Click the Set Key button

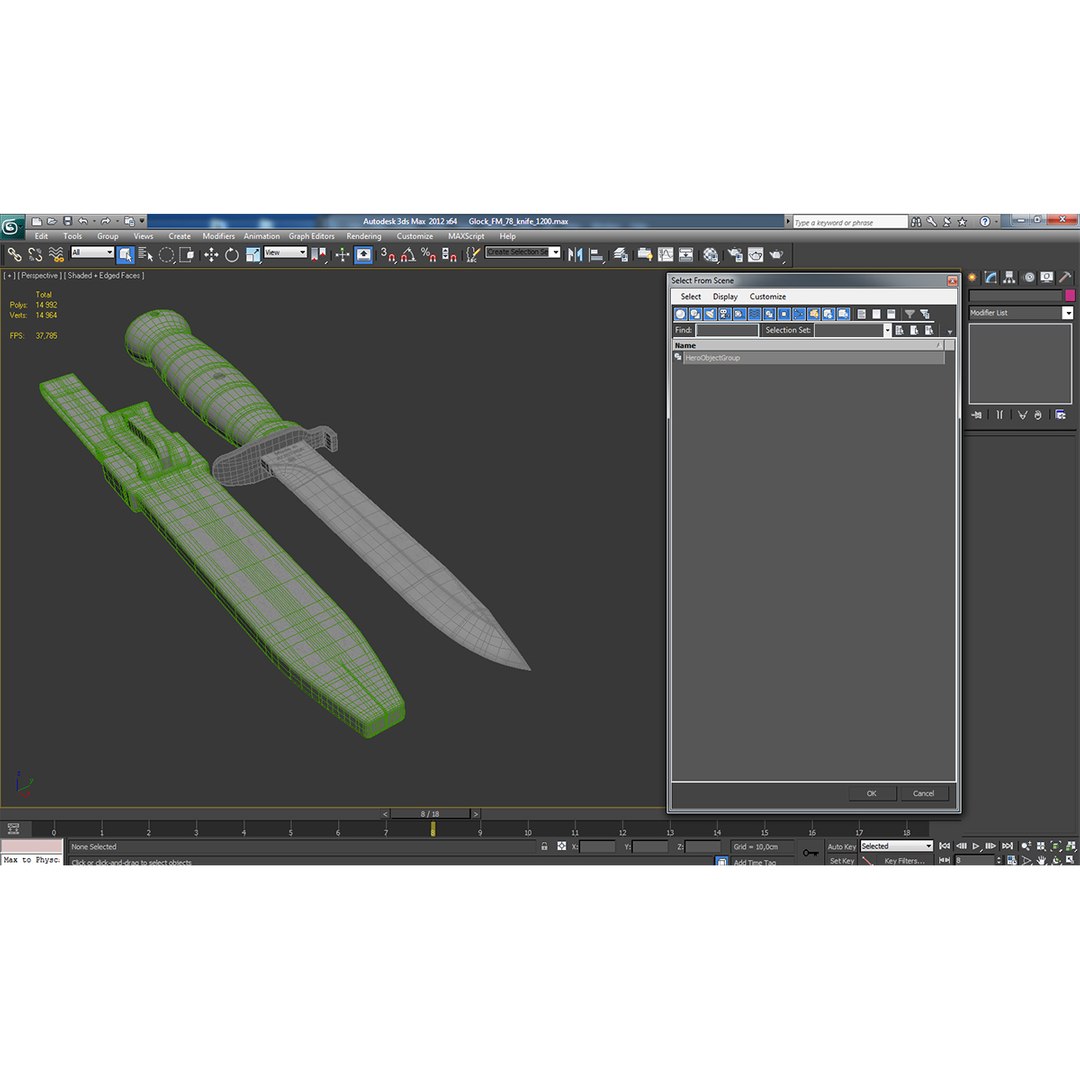coord(841,860)
